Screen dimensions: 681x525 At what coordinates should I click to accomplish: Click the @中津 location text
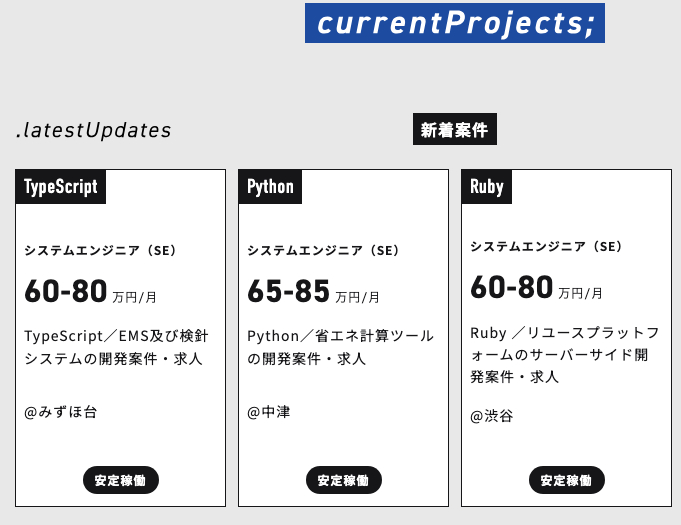click(x=269, y=411)
